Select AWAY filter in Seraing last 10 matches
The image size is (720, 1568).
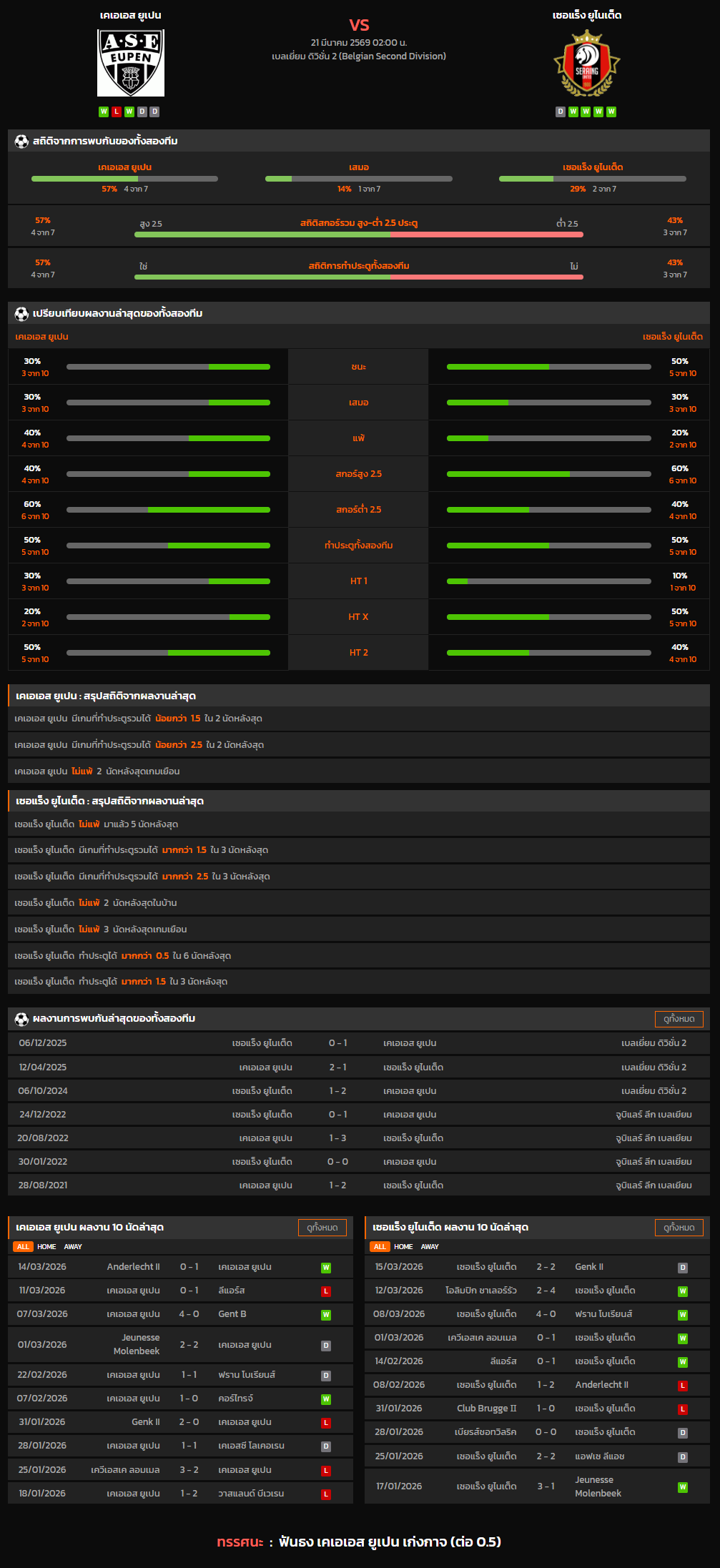click(430, 1247)
